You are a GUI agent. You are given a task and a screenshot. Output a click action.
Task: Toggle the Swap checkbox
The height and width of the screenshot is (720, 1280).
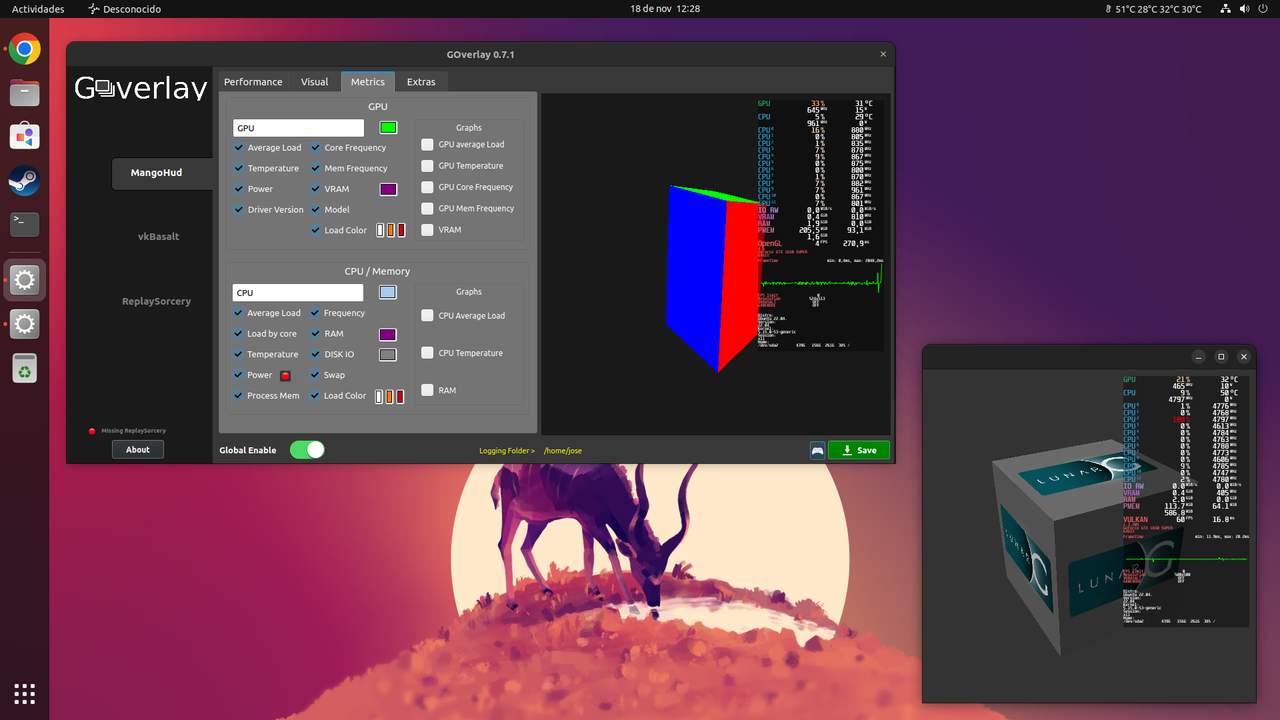click(316, 375)
